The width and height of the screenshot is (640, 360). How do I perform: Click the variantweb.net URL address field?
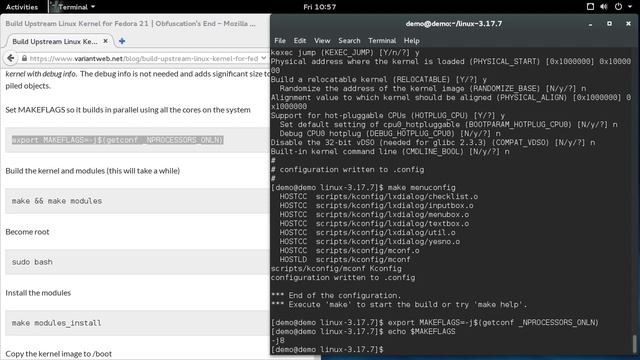tap(144, 59)
